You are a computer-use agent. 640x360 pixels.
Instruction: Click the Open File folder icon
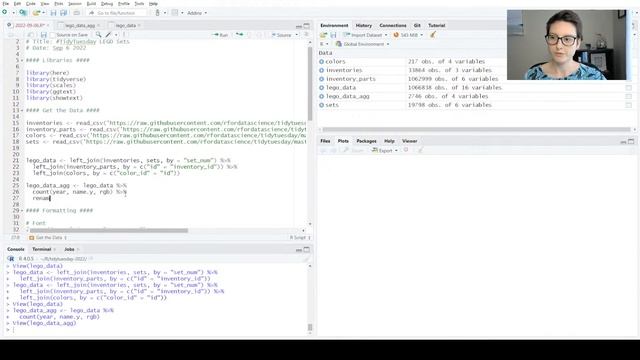[36, 13]
